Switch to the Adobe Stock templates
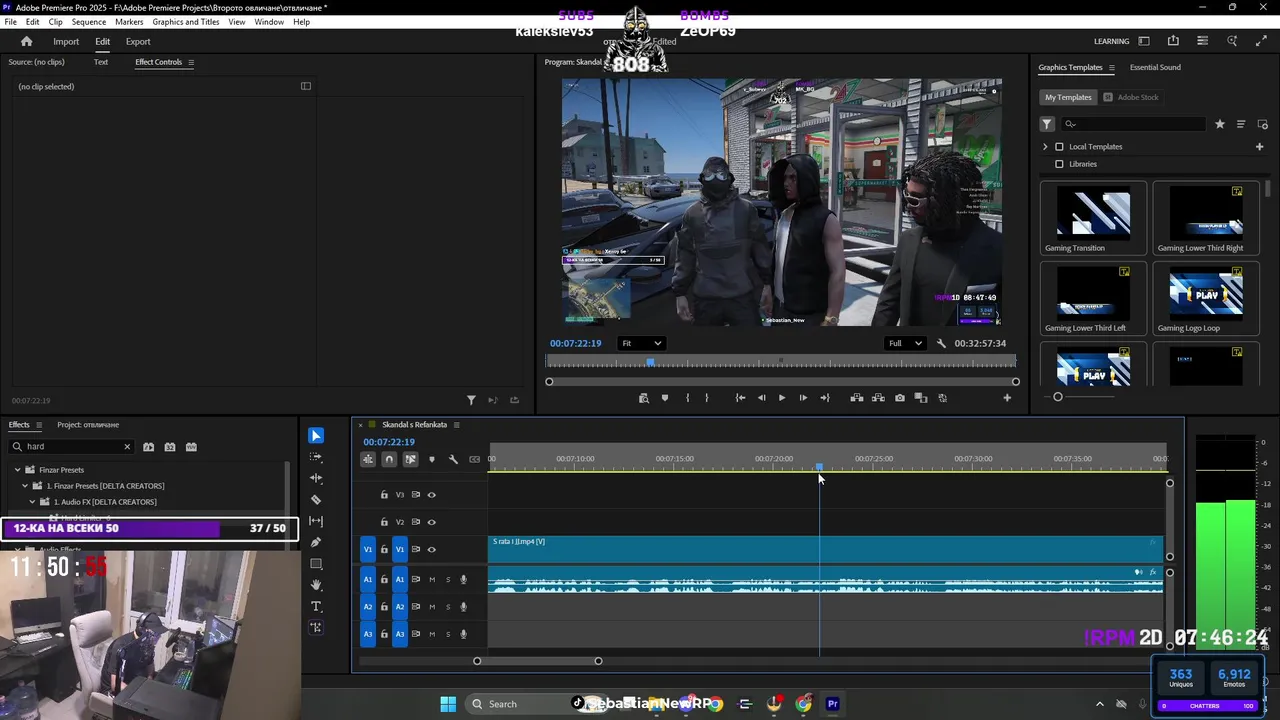This screenshot has width=1280, height=720. pyautogui.click(x=1131, y=97)
